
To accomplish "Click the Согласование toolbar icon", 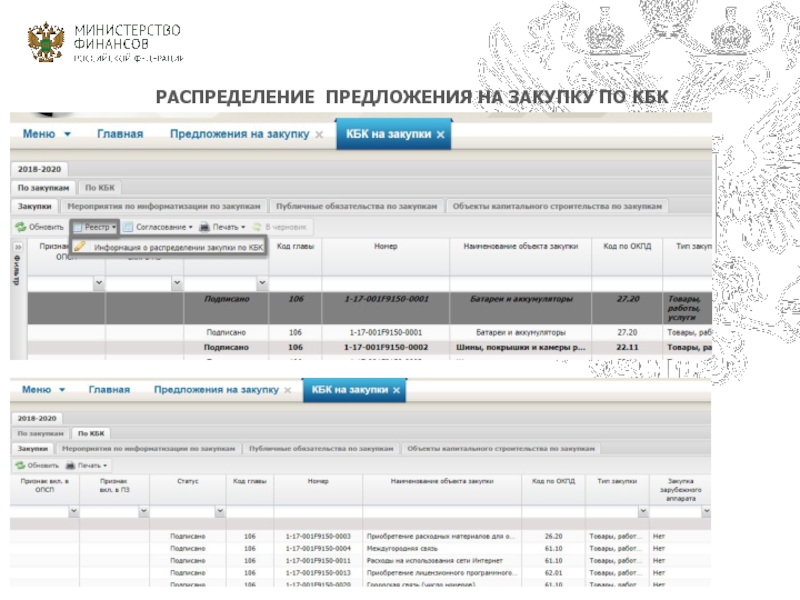I will [x=128, y=227].
